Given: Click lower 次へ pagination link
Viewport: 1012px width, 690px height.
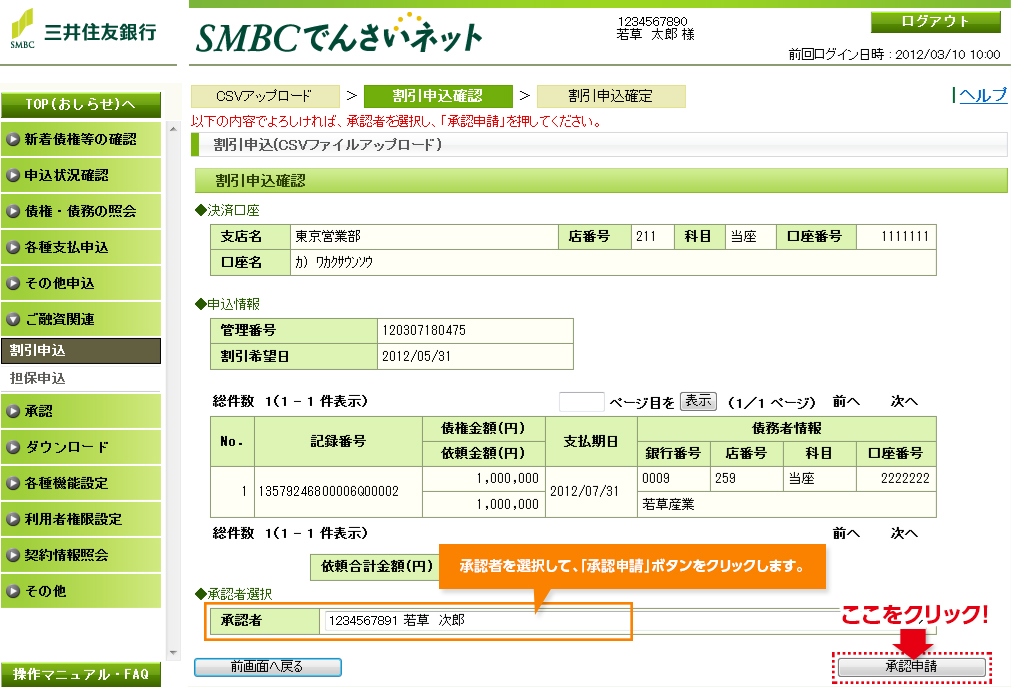Looking at the screenshot, I should 904,533.
